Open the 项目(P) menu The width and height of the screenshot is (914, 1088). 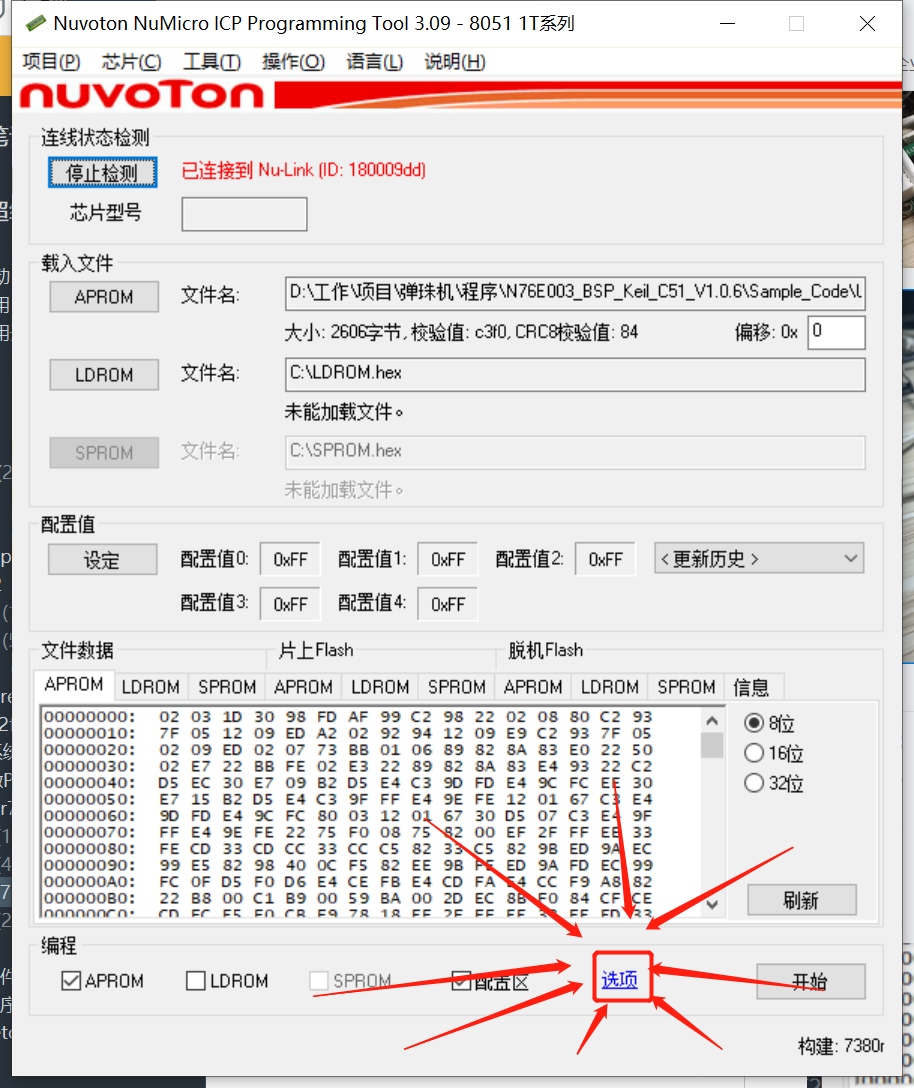click(x=51, y=62)
